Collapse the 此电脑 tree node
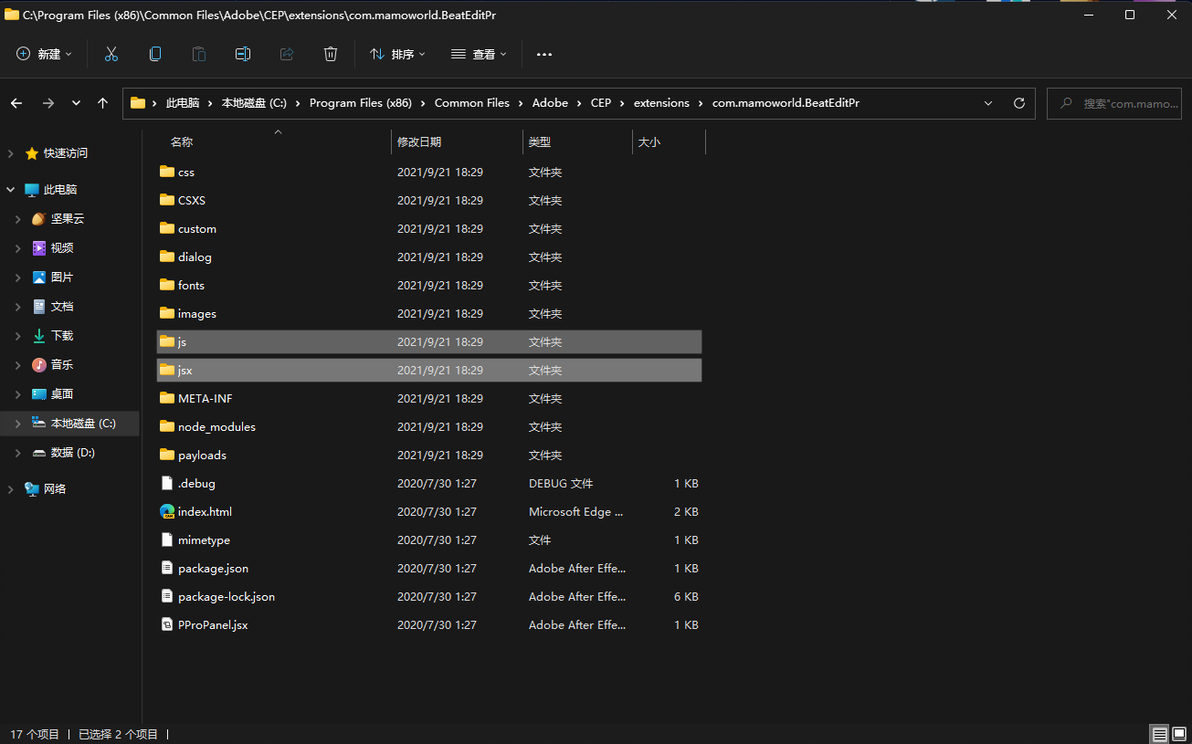This screenshot has height=744, width=1192. [x=11, y=190]
